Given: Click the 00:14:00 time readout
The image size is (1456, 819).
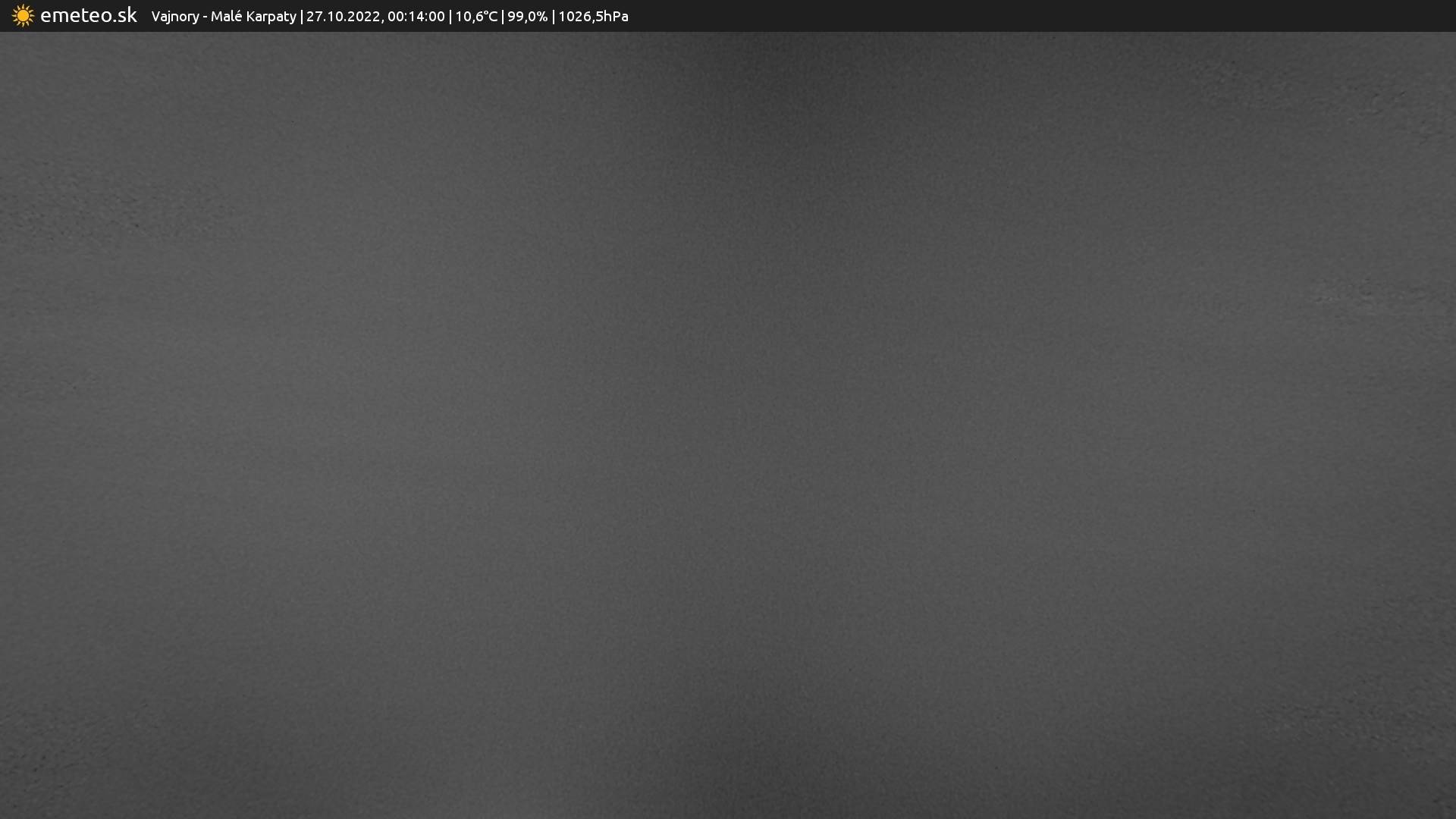Looking at the screenshot, I should [x=416, y=17].
